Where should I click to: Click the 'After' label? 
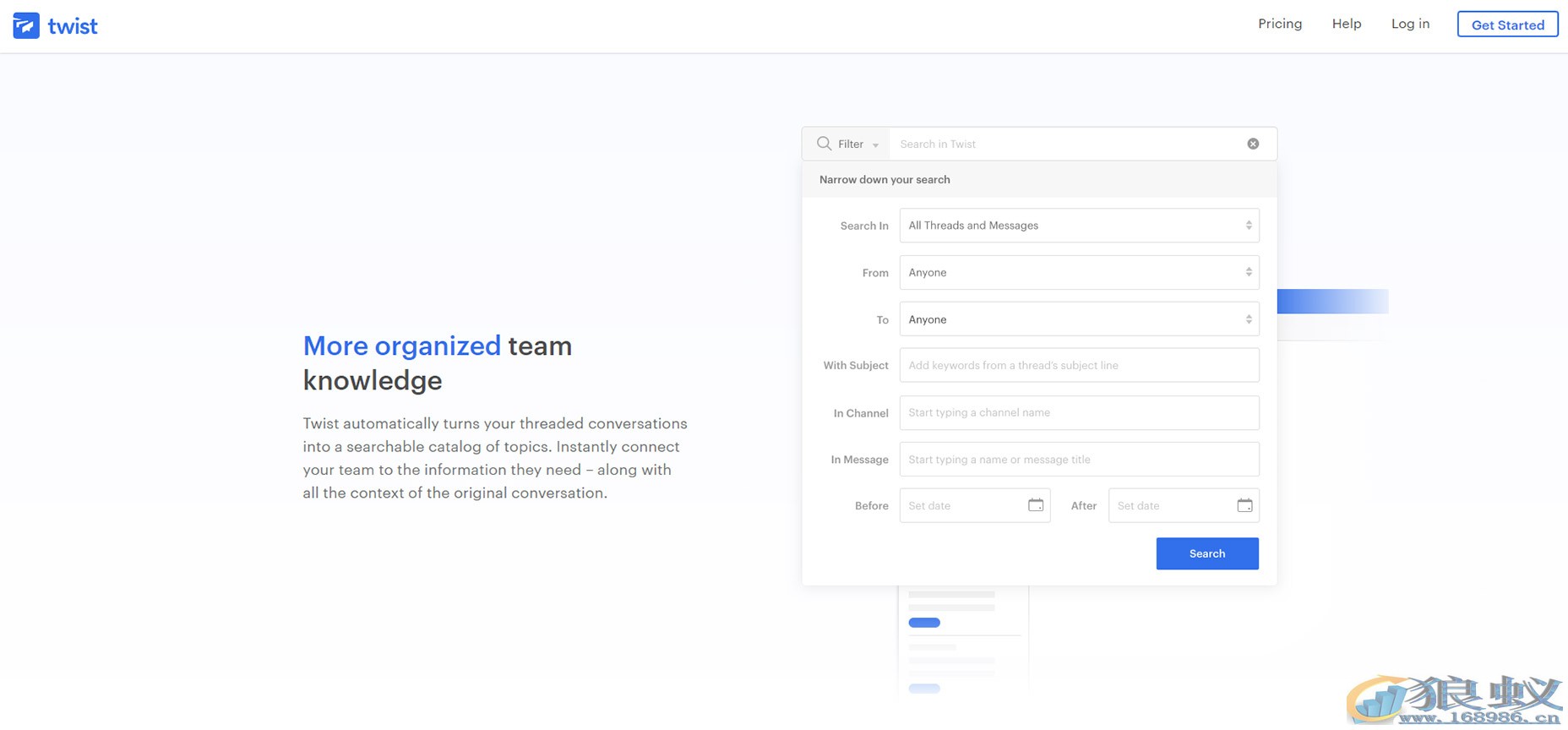click(x=1084, y=506)
